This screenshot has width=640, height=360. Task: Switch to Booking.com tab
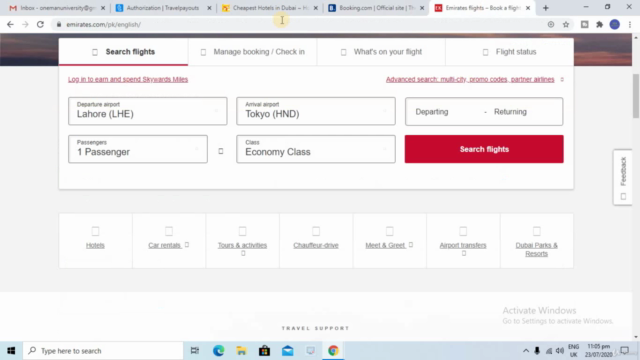click(376, 8)
